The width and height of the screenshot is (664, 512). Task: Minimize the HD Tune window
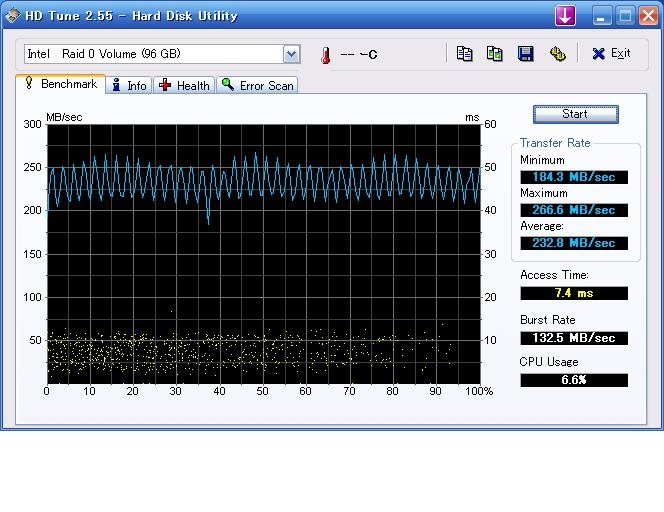click(x=601, y=16)
